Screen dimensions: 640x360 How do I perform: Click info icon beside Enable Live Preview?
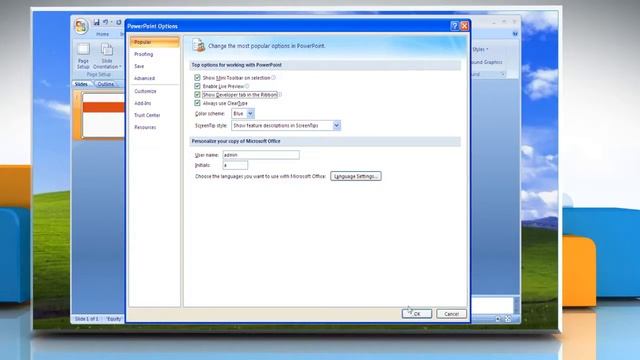pos(247,86)
